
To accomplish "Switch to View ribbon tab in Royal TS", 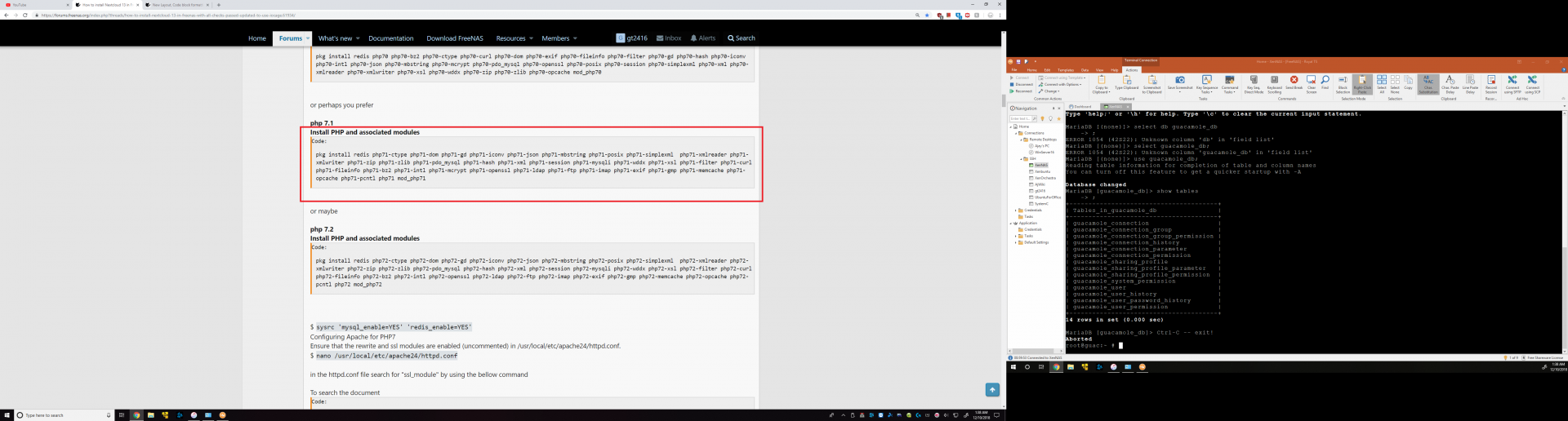I will tap(1099, 70).
